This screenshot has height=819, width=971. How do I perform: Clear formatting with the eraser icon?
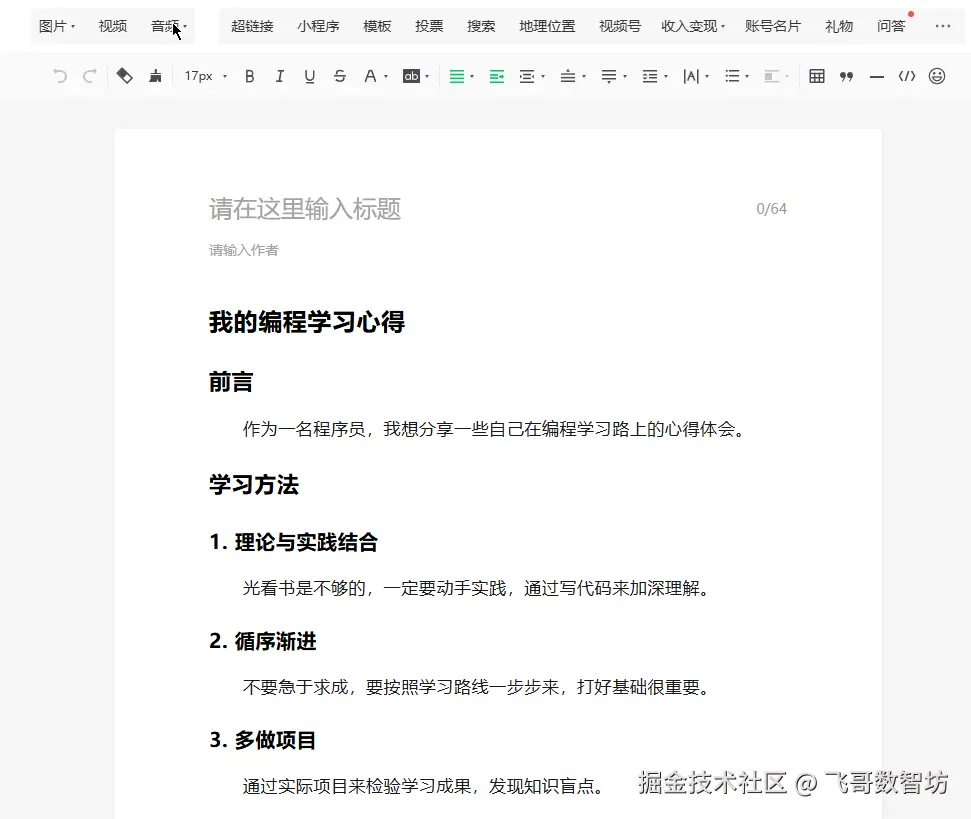click(x=124, y=76)
